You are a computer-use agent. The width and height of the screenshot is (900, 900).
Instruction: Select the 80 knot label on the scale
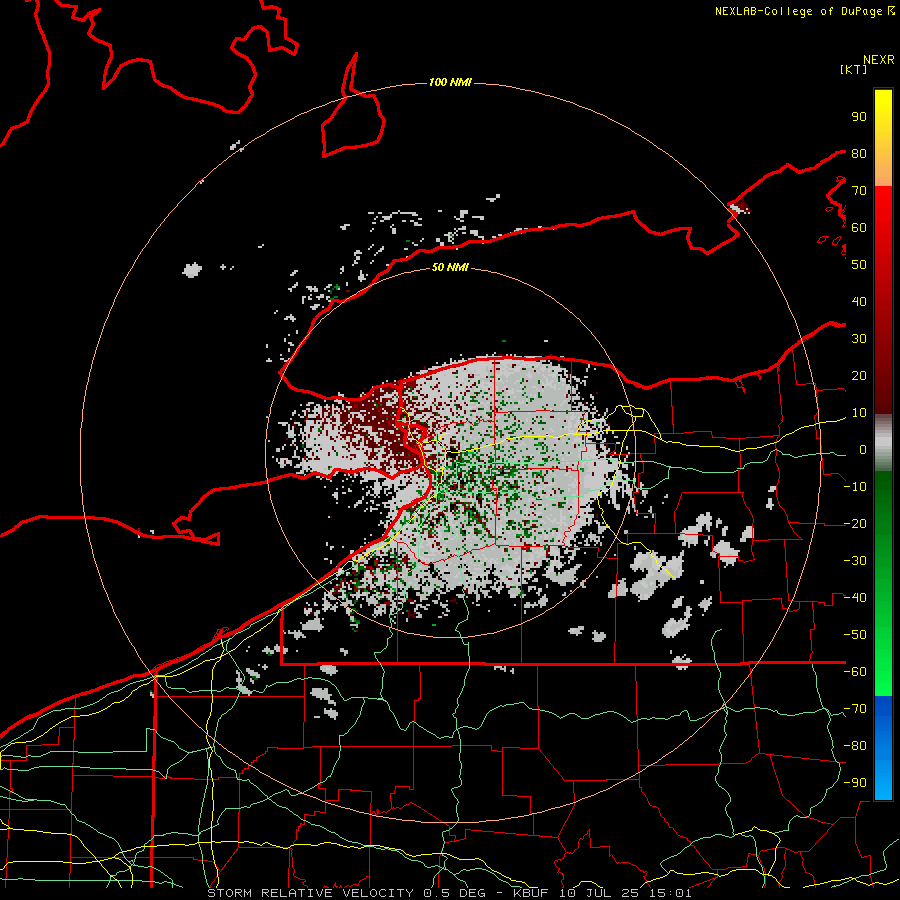[859, 153]
